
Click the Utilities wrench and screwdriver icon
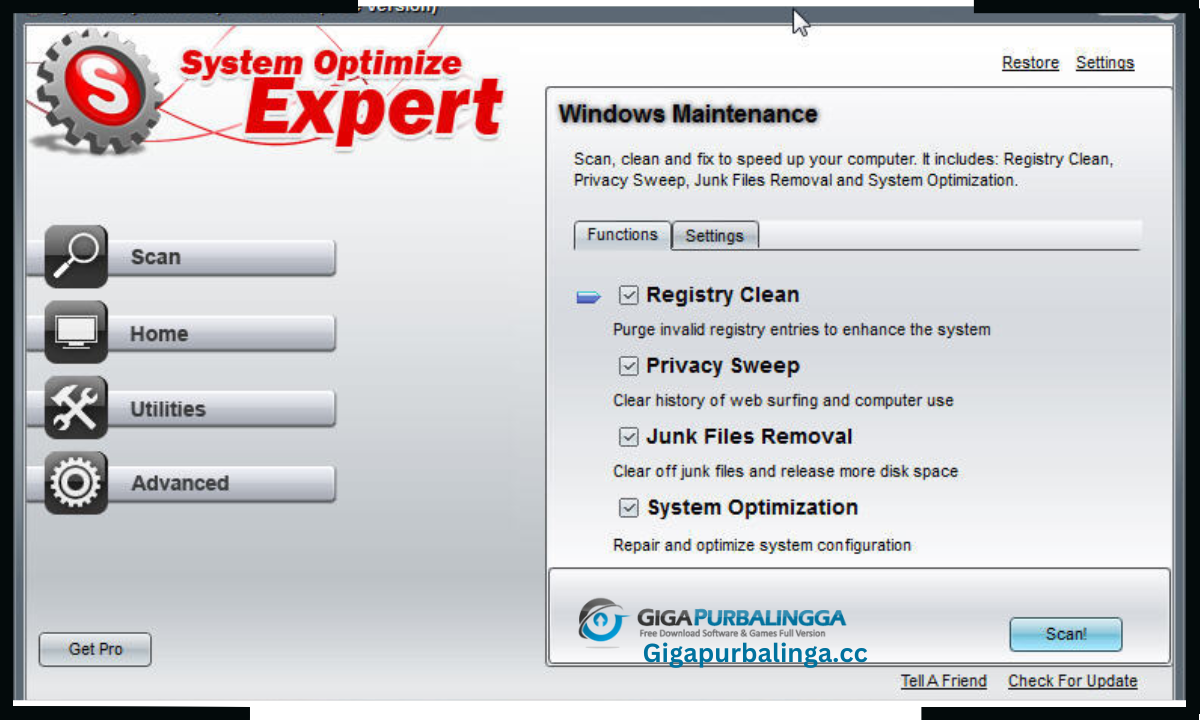76,408
